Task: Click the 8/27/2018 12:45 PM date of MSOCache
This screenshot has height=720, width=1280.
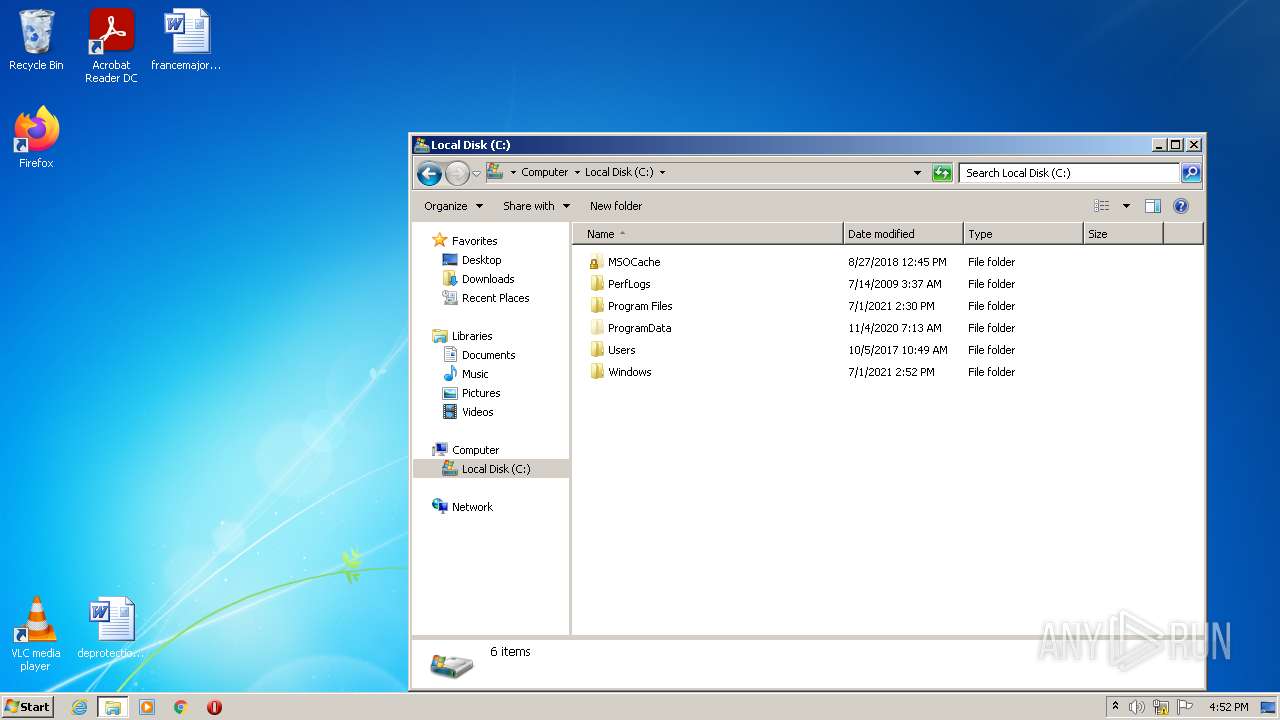Action: (x=897, y=262)
